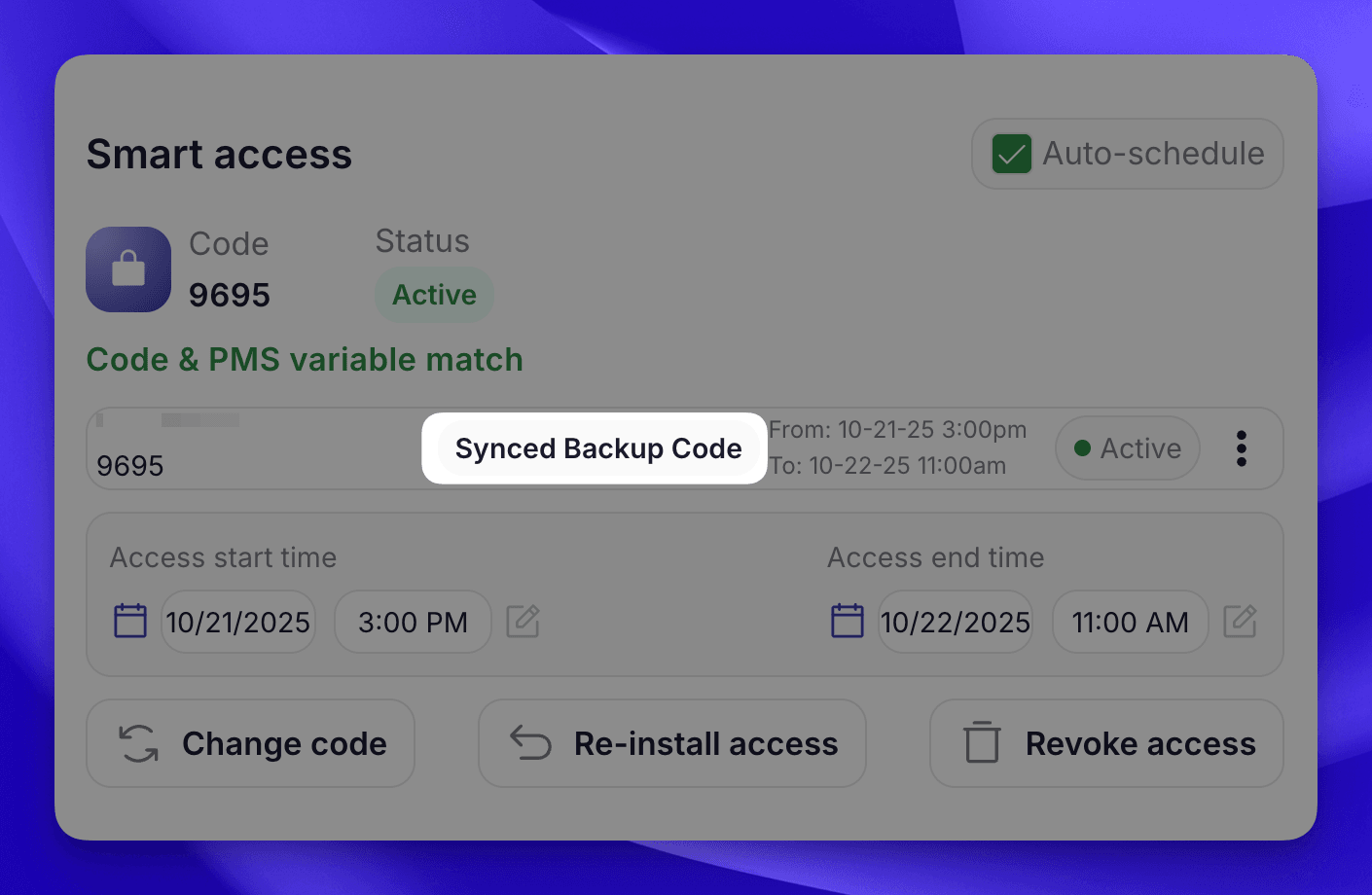Open the Code & PMS variable match link
Viewport: 1372px width, 895px height.
[305, 359]
